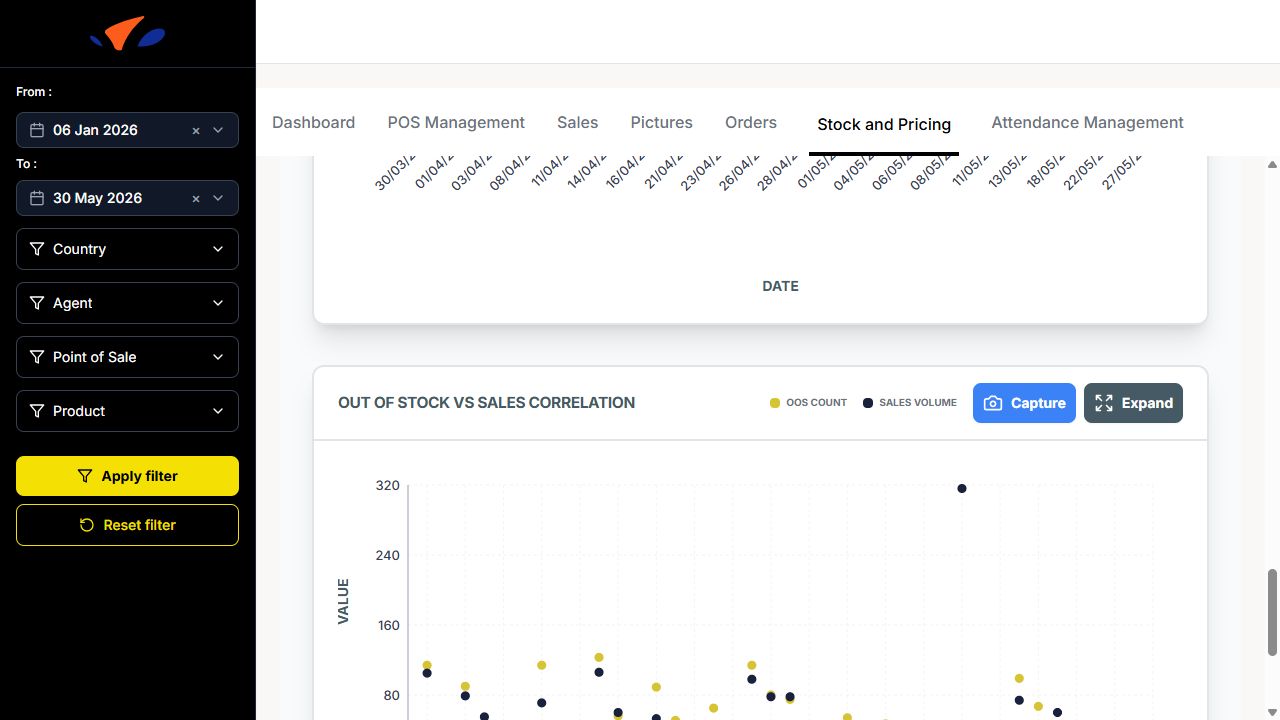Click the Capture button on correlation chart

coord(1024,403)
